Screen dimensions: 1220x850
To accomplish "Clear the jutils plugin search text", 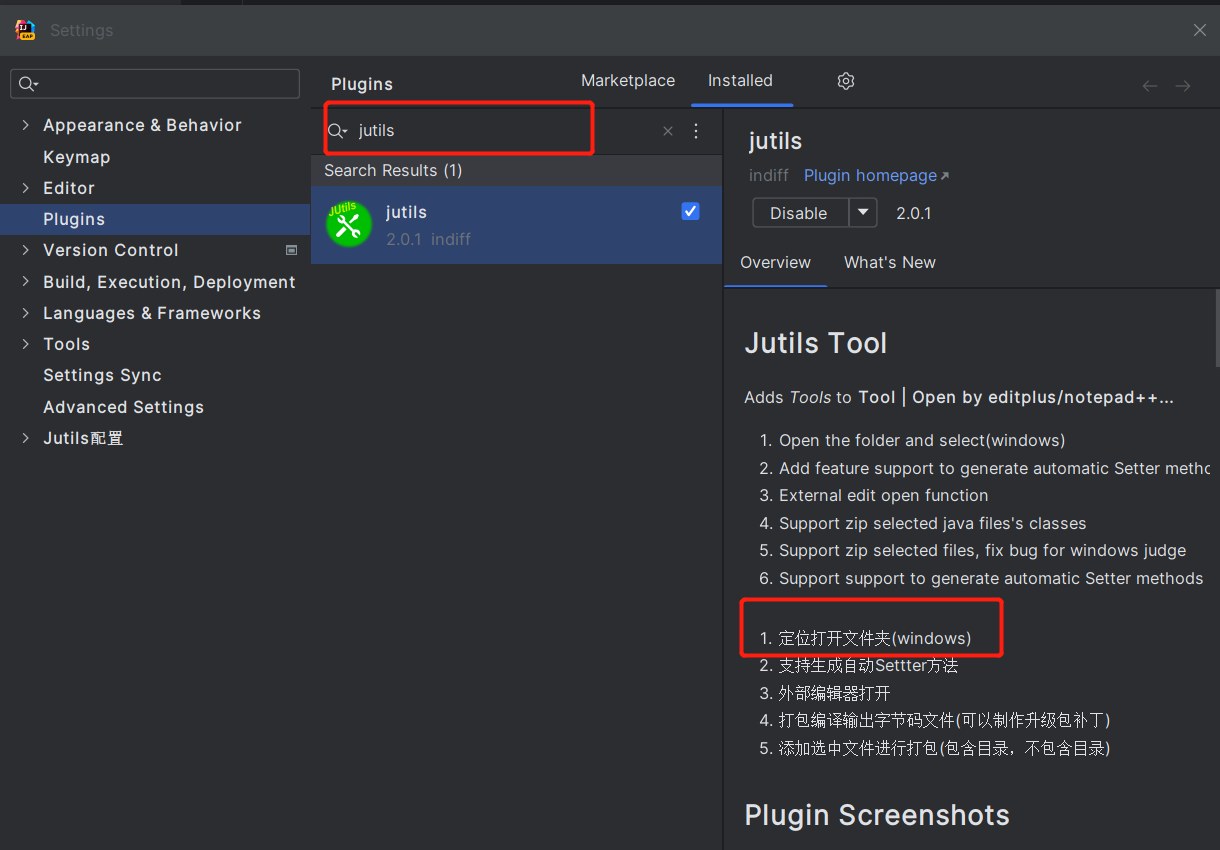I will [x=668, y=131].
